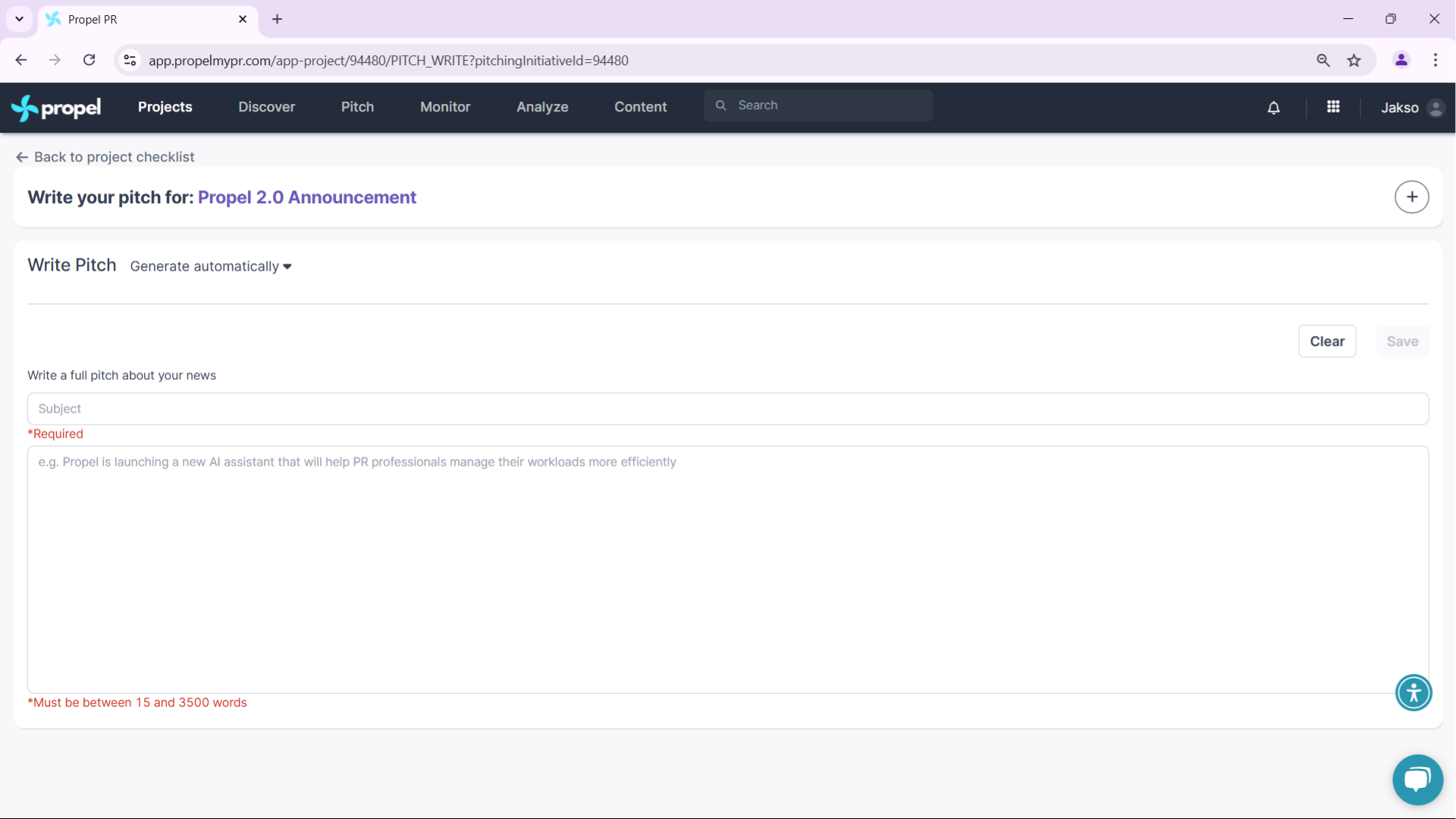Click the search magnifier icon in navbar
1456x819 pixels.
pyautogui.click(x=721, y=105)
